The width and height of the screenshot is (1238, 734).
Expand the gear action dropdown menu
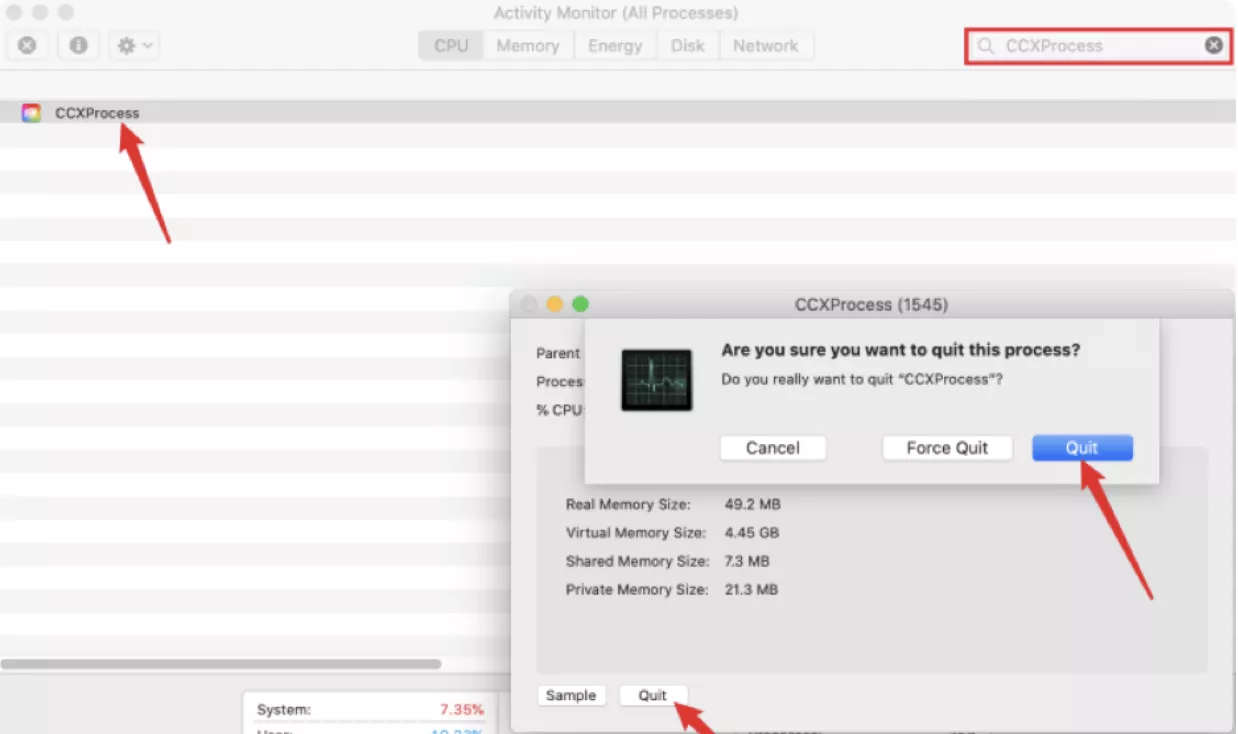(x=134, y=45)
